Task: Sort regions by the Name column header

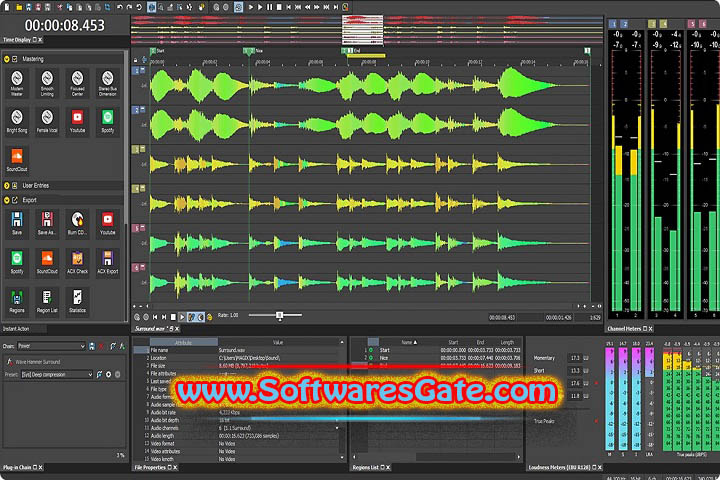Action: click(x=409, y=342)
